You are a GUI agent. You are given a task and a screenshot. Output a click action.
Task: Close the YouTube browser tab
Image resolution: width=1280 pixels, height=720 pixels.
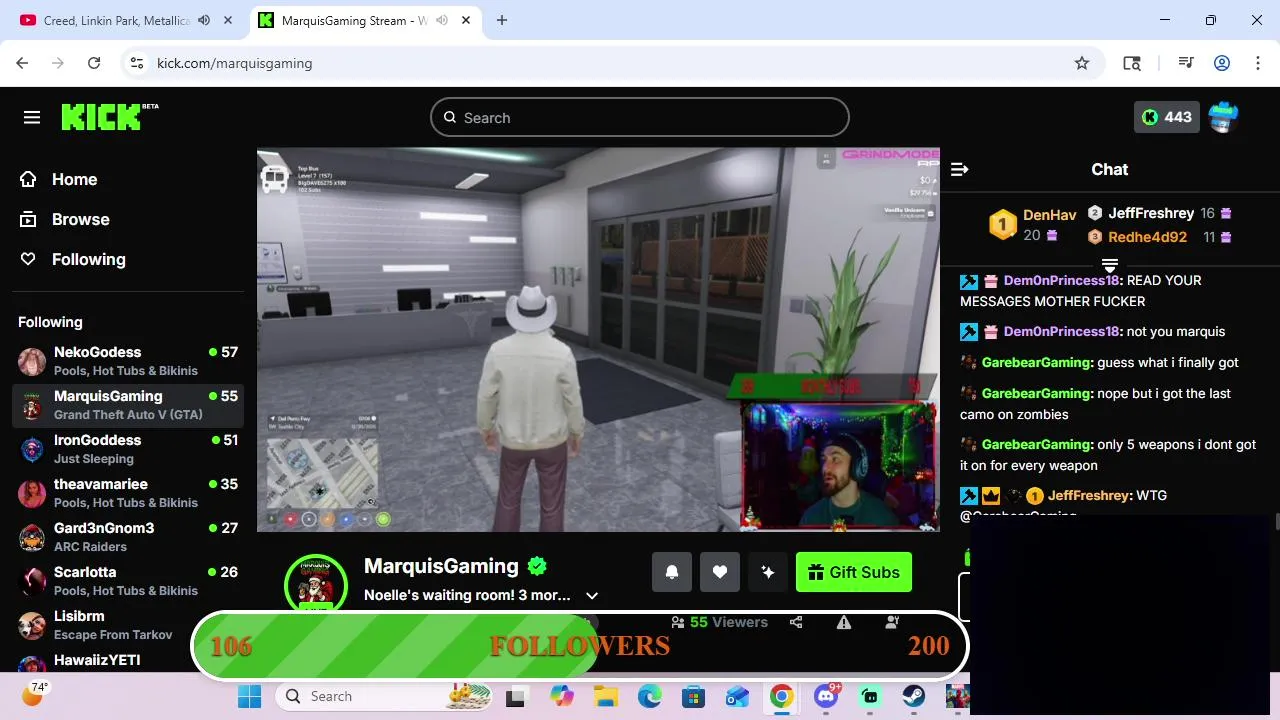230,20
